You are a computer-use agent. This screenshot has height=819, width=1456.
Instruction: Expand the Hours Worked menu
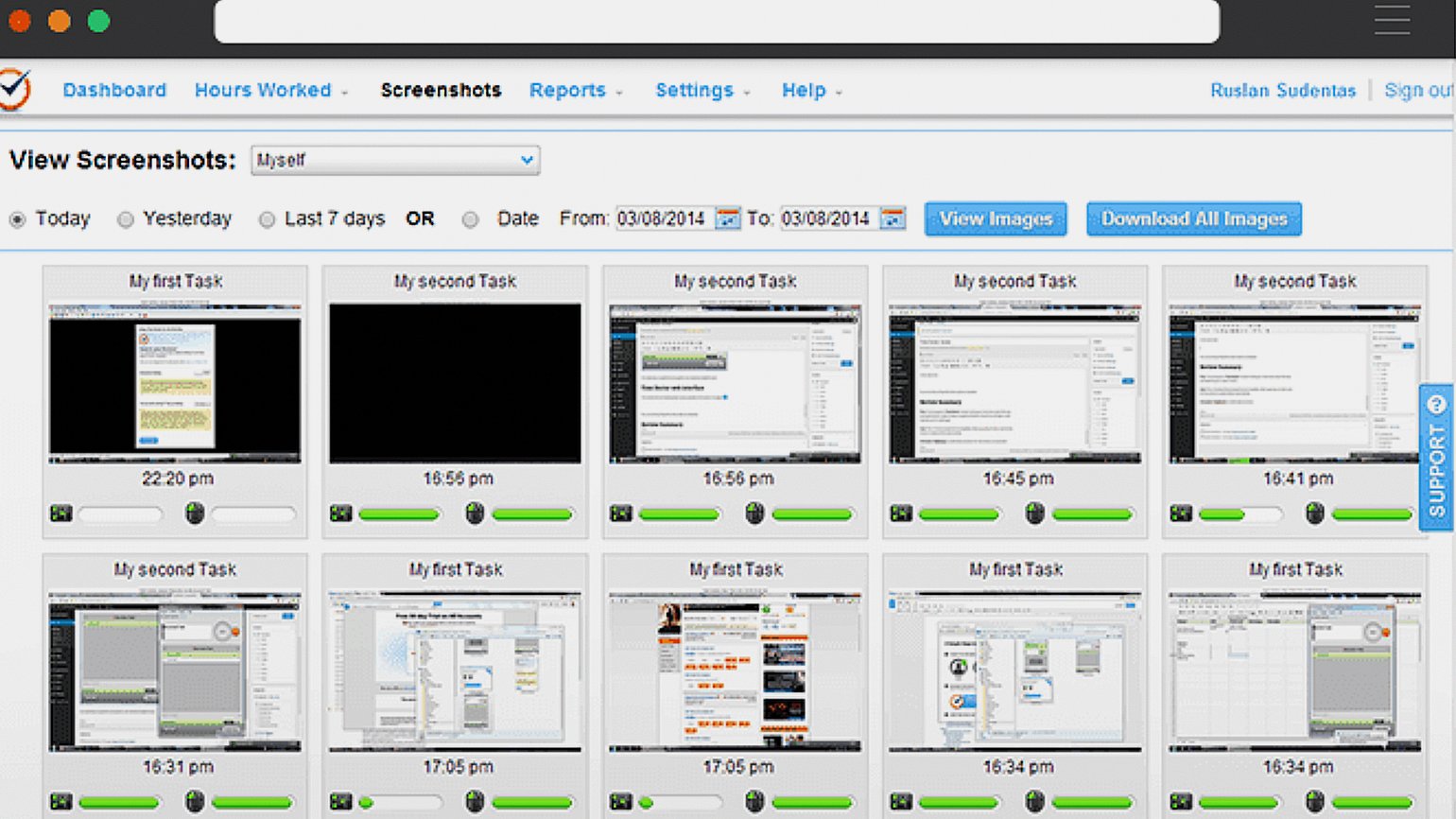click(x=270, y=91)
